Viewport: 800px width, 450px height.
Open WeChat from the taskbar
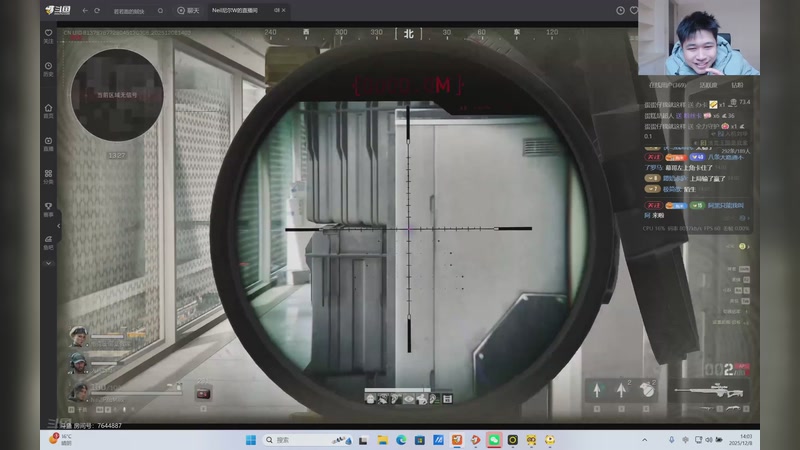click(494, 440)
